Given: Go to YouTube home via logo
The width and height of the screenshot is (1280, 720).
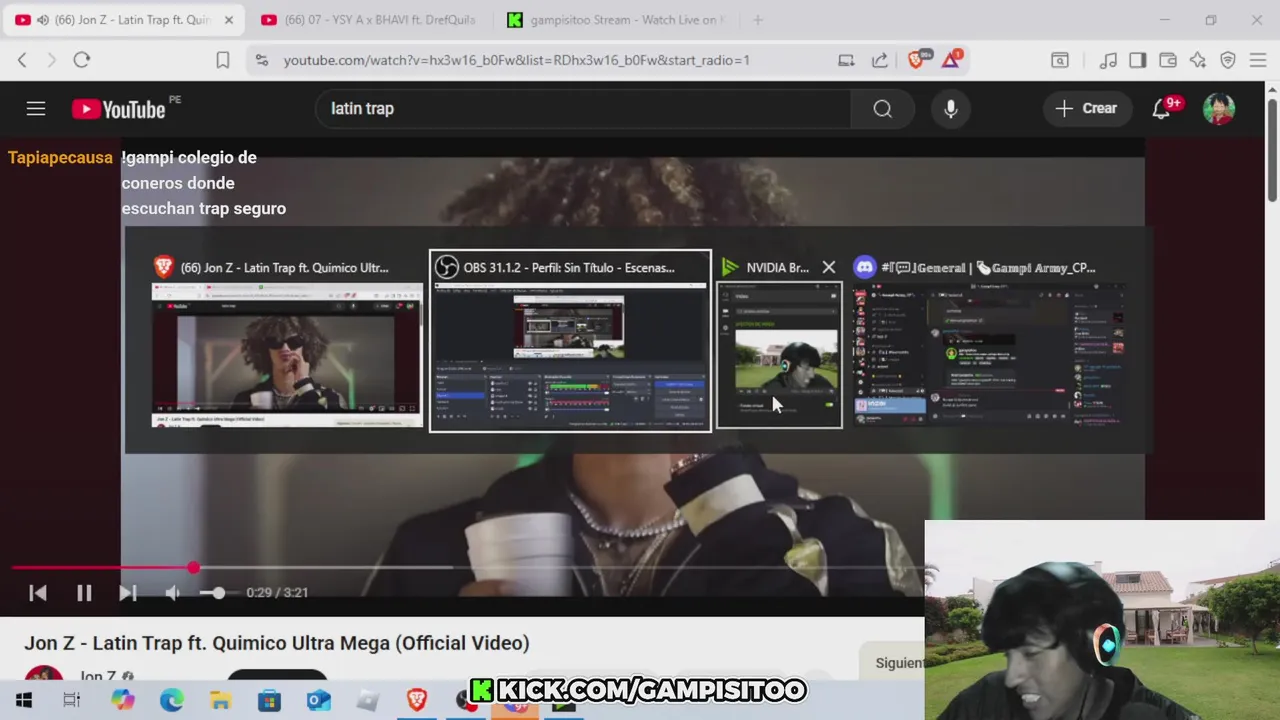Looking at the screenshot, I should tap(119, 109).
